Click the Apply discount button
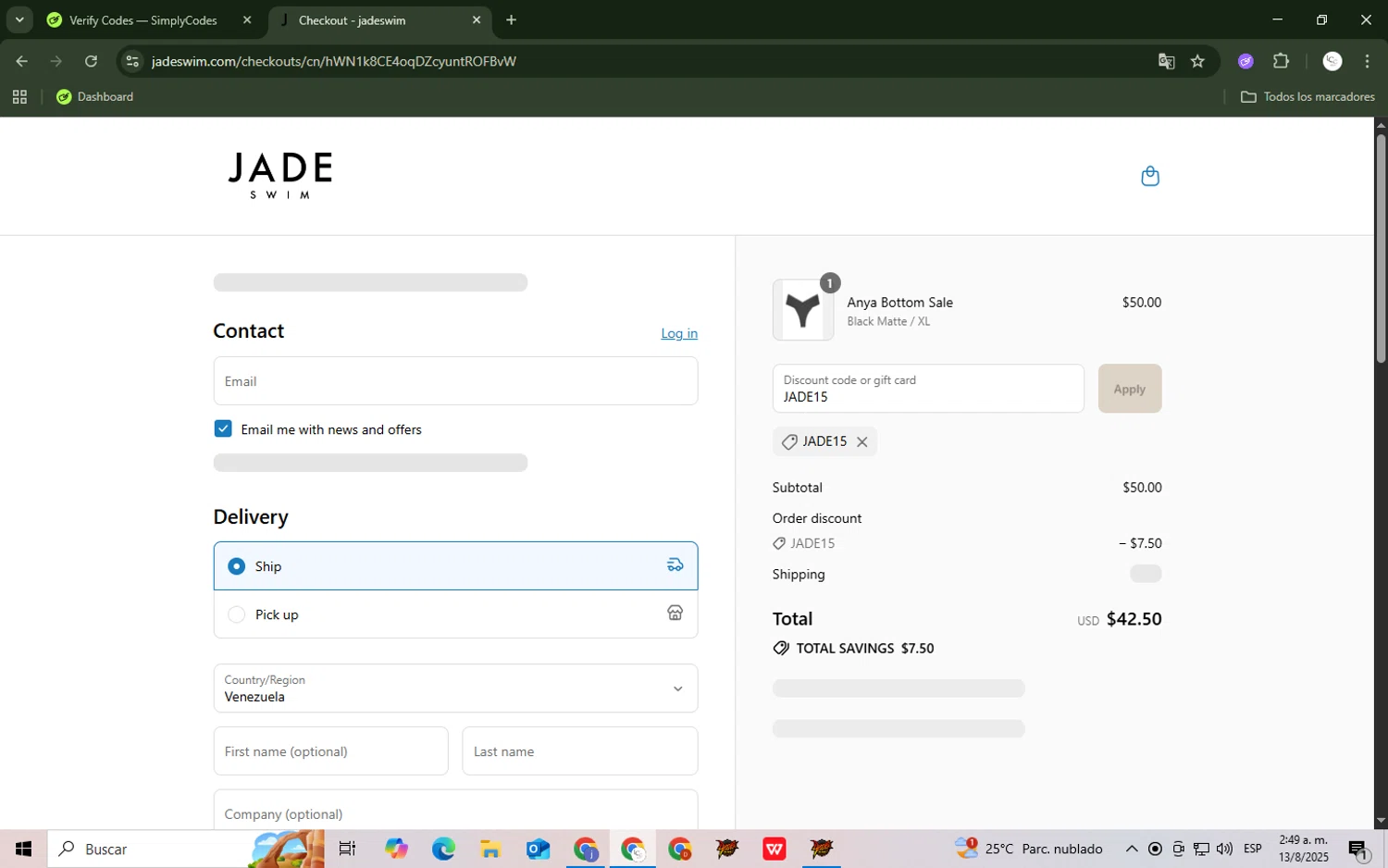The height and width of the screenshot is (868, 1388). point(1129,389)
